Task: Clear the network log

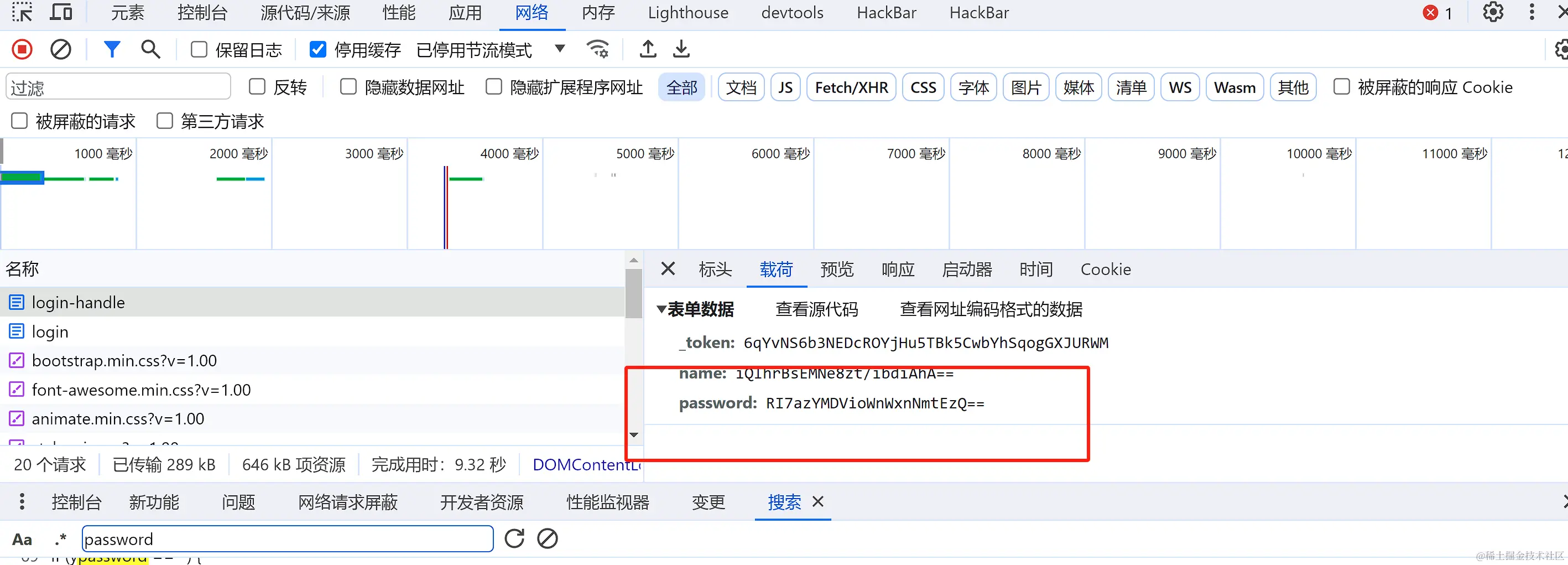Action: 60,49
